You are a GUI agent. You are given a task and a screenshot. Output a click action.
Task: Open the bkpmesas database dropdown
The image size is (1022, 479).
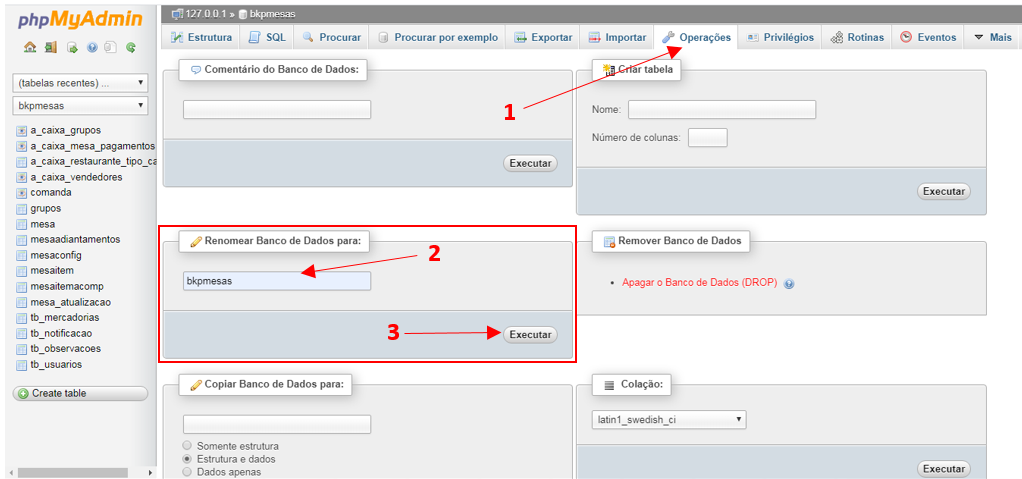click(x=80, y=105)
